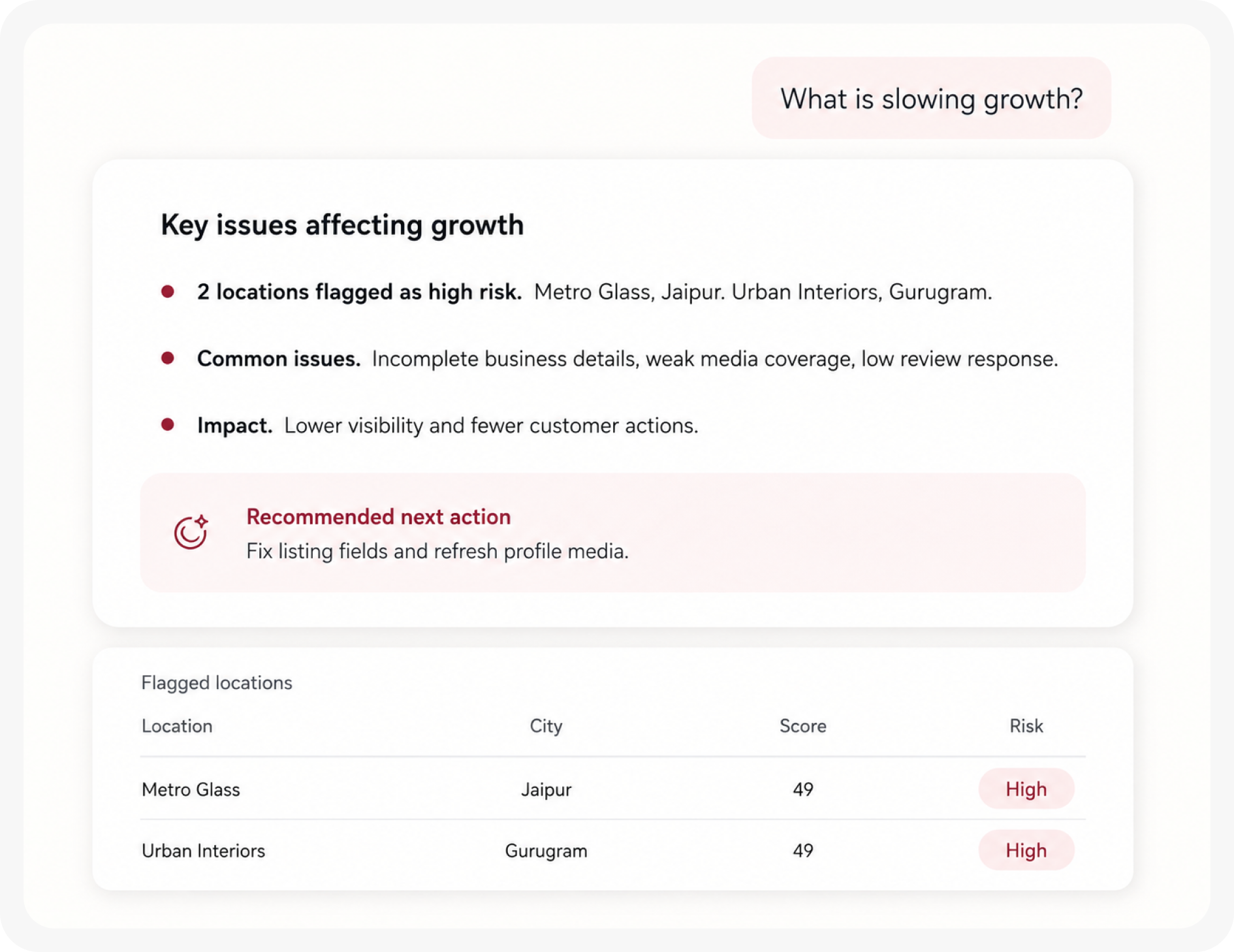Click the red bullet beside Impact
1234x952 pixels.
[x=168, y=424]
